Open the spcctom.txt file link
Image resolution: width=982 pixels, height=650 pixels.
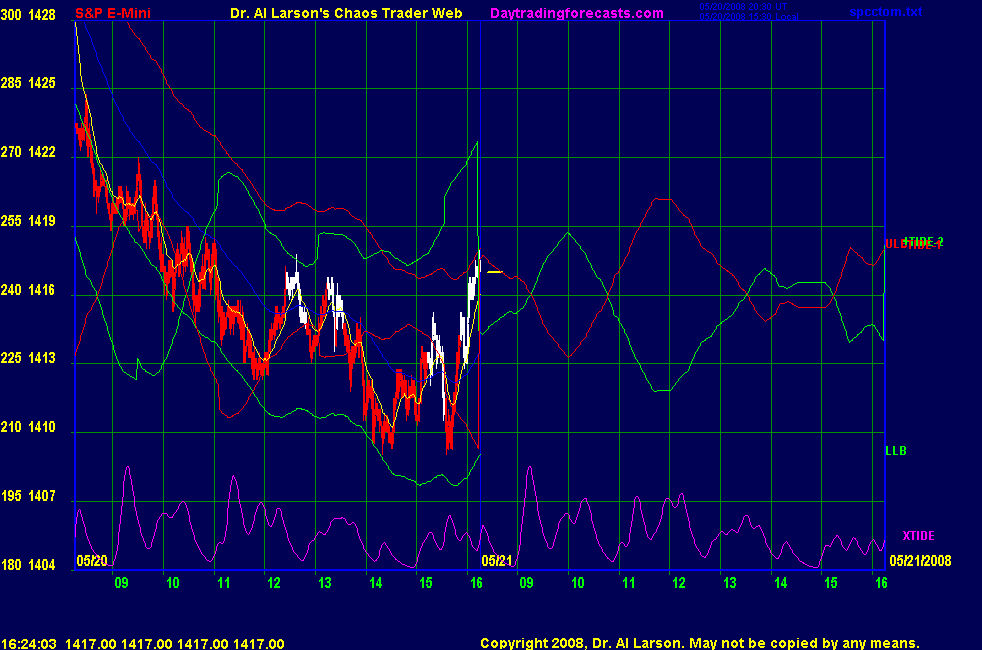(885, 13)
